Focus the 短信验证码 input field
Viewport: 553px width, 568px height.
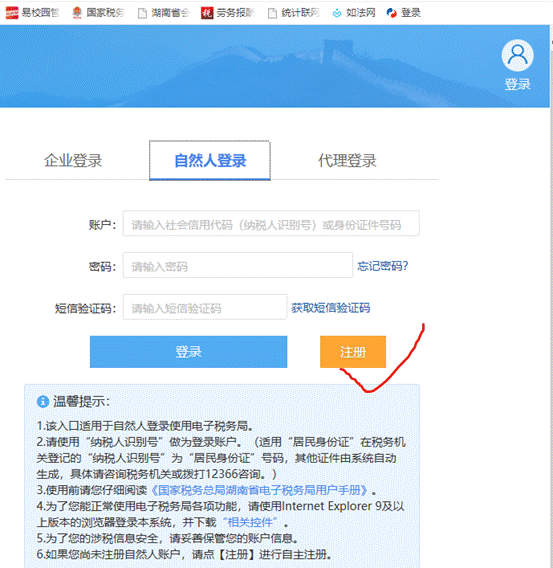tap(205, 307)
